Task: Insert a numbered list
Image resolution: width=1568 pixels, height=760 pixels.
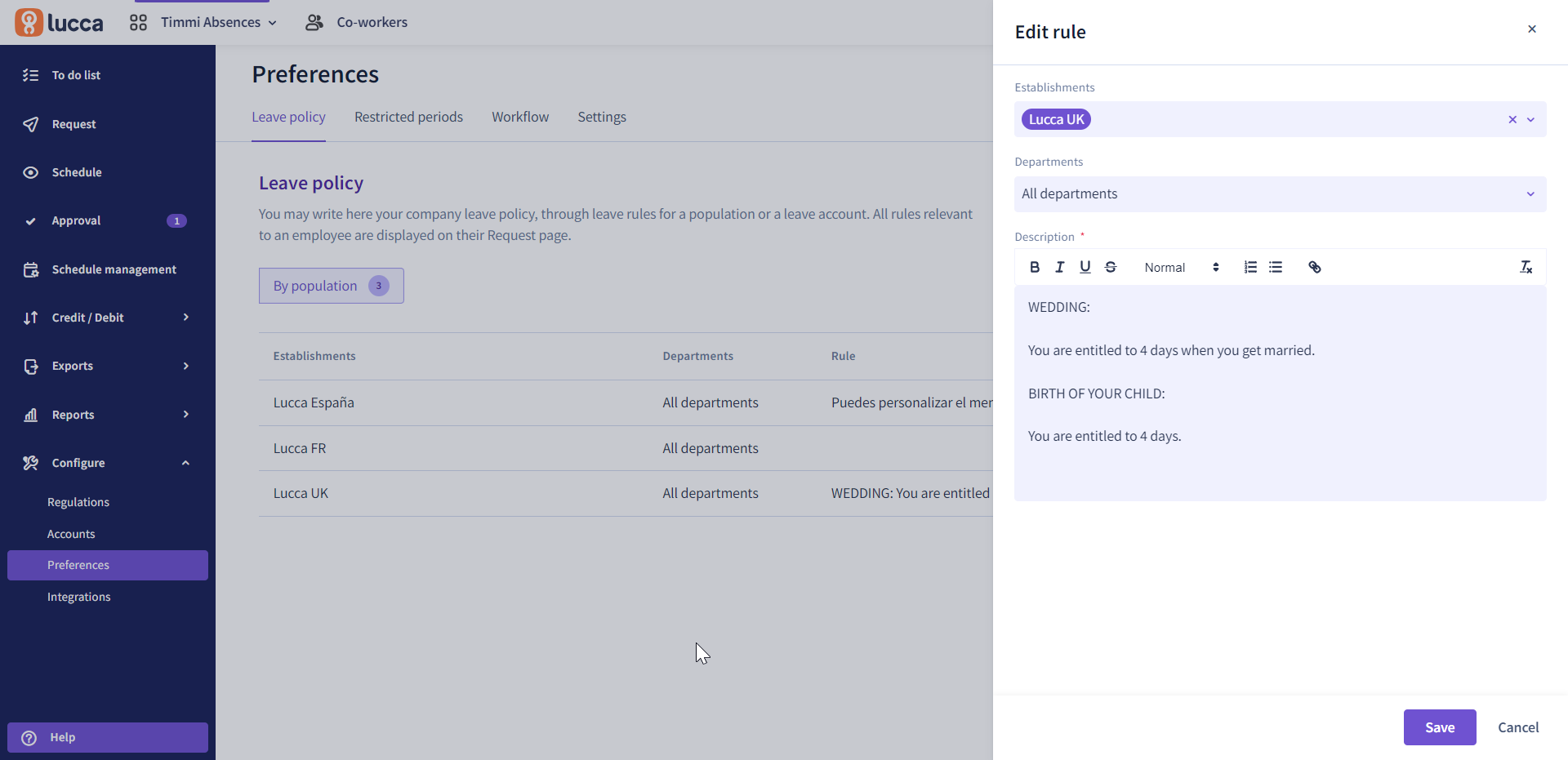Action: (1250, 267)
